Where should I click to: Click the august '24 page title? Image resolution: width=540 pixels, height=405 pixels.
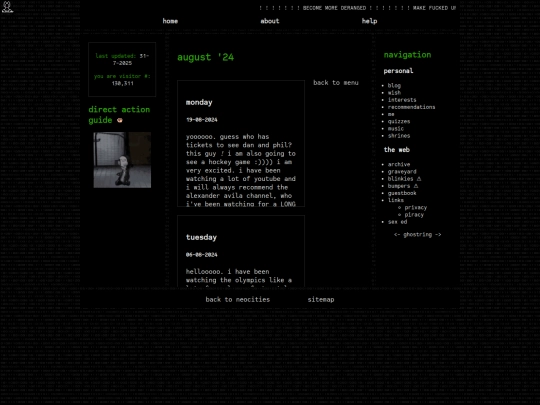coord(205,57)
